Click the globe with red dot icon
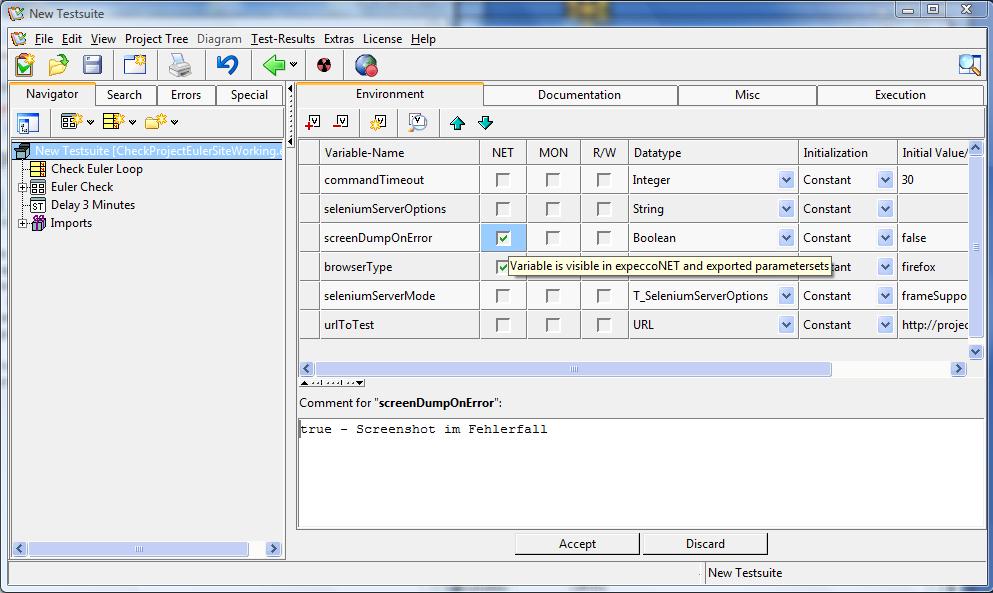 coord(366,66)
